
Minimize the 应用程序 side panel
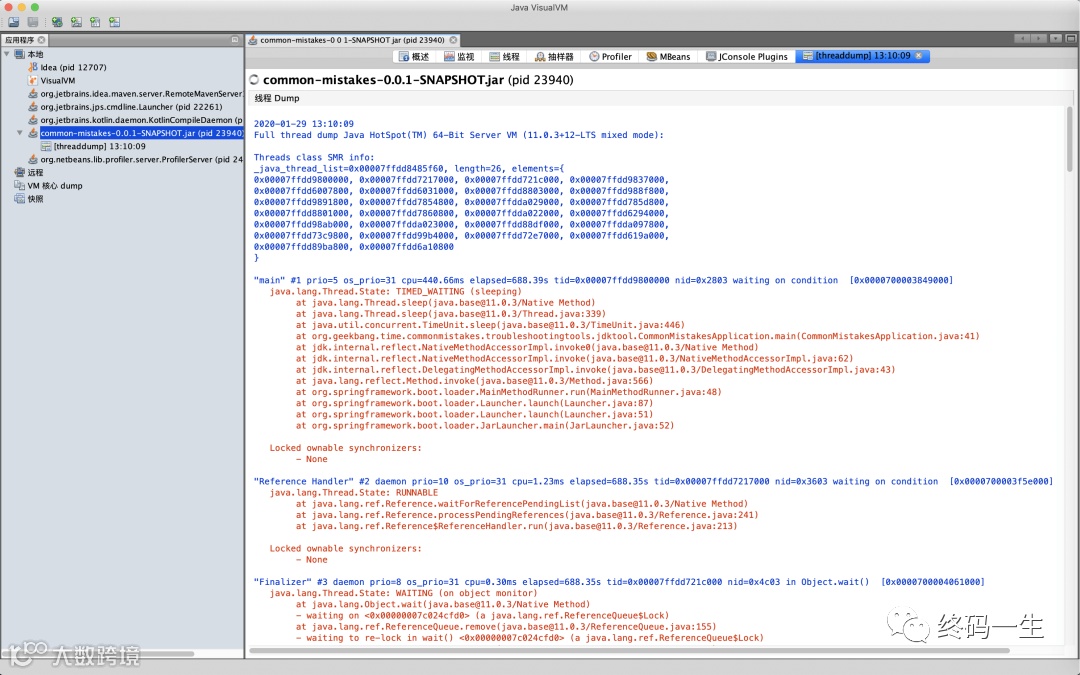point(235,40)
